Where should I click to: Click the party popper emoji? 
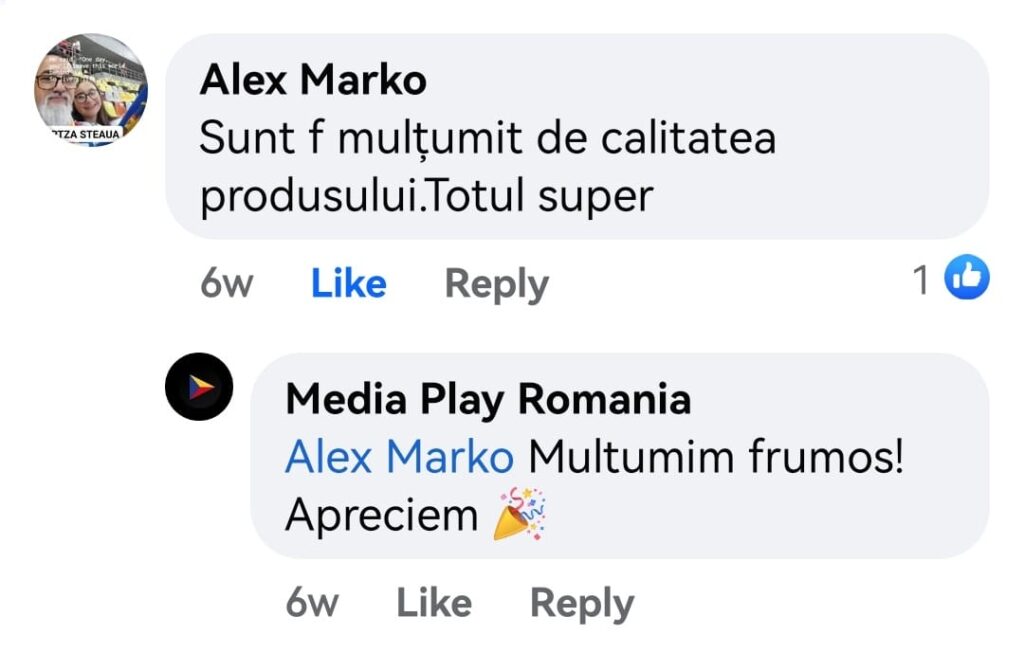520,514
